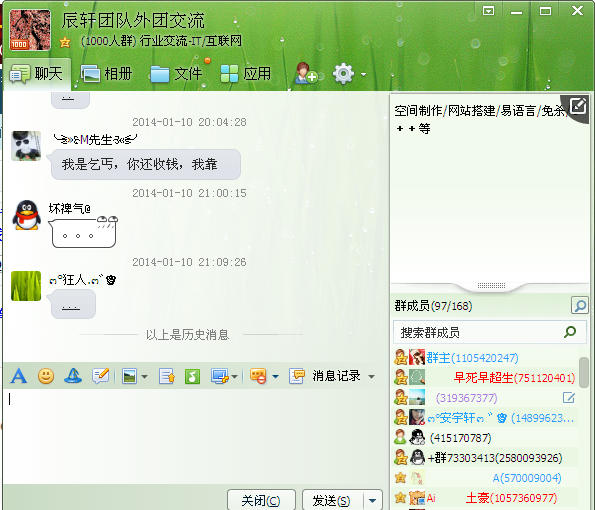Click into the 搜索群成员 search field
Viewport: 595px width, 510px height.
point(490,332)
